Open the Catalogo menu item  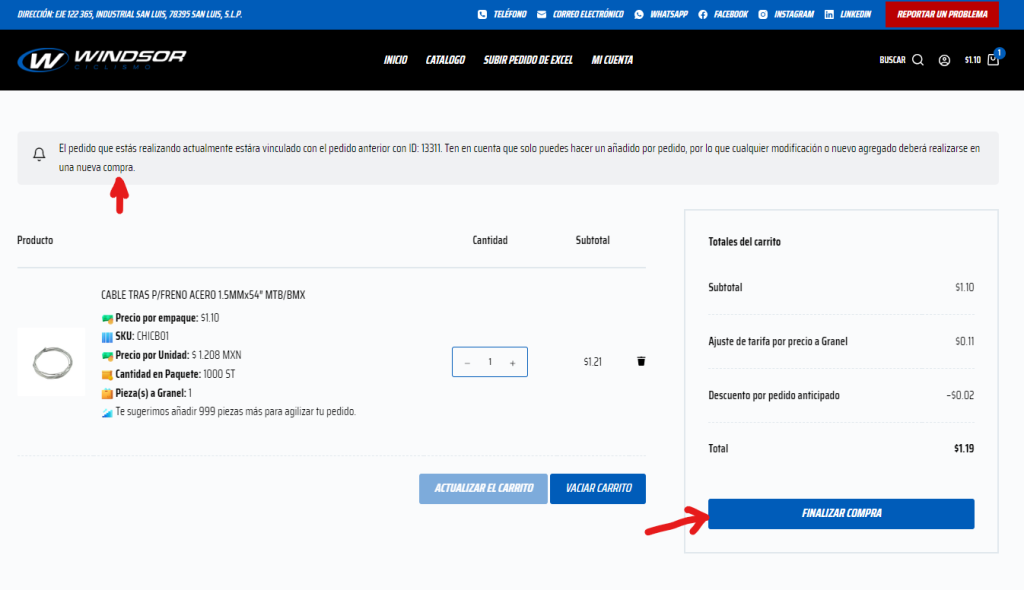(445, 60)
